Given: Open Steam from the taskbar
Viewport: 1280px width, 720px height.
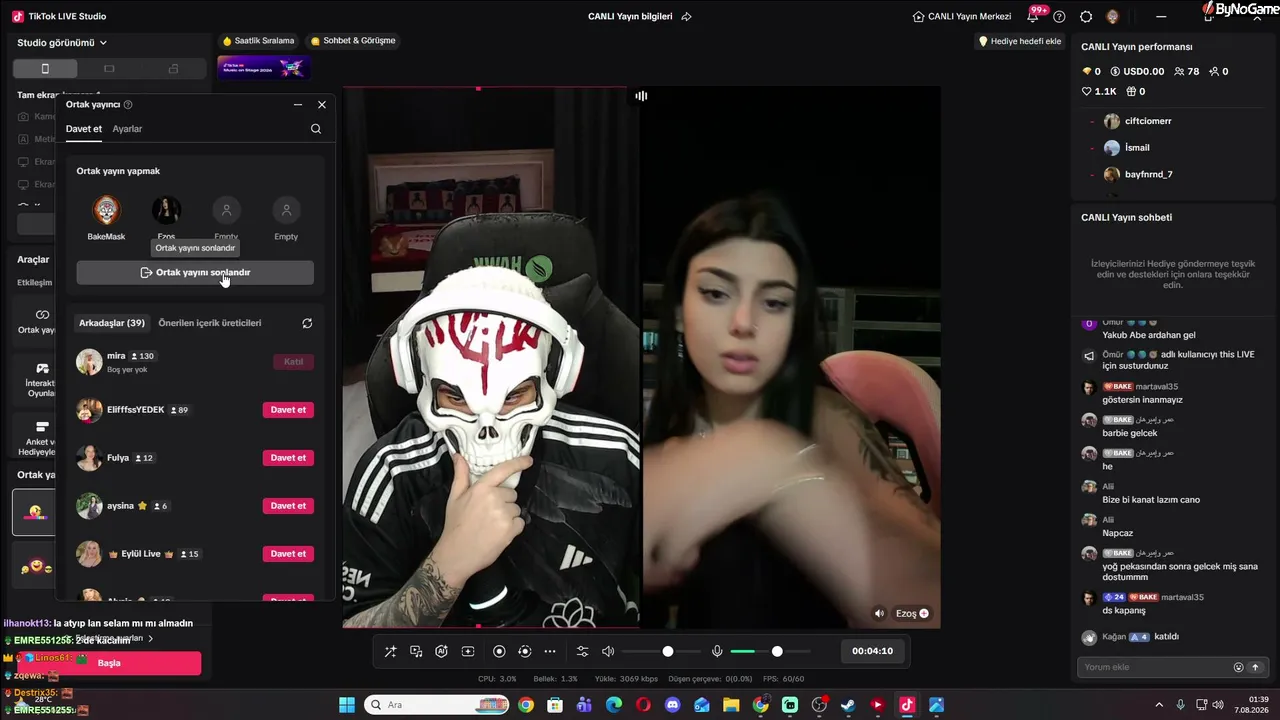Looking at the screenshot, I should click(x=848, y=705).
